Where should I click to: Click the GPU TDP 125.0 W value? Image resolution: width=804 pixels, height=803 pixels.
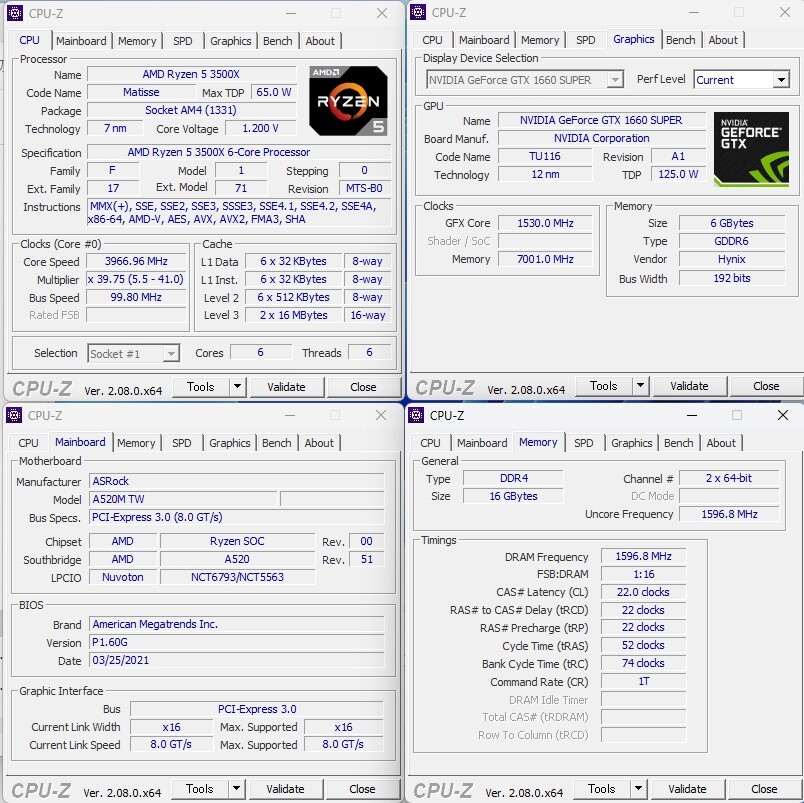tap(678, 174)
